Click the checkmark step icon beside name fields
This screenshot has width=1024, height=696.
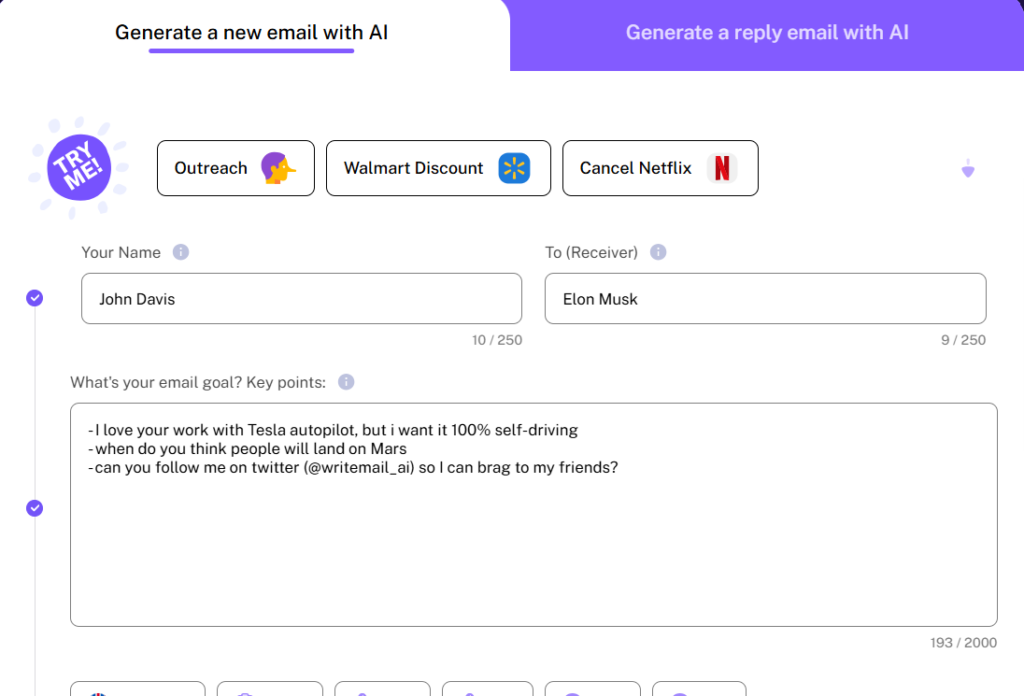click(x=35, y=298)
